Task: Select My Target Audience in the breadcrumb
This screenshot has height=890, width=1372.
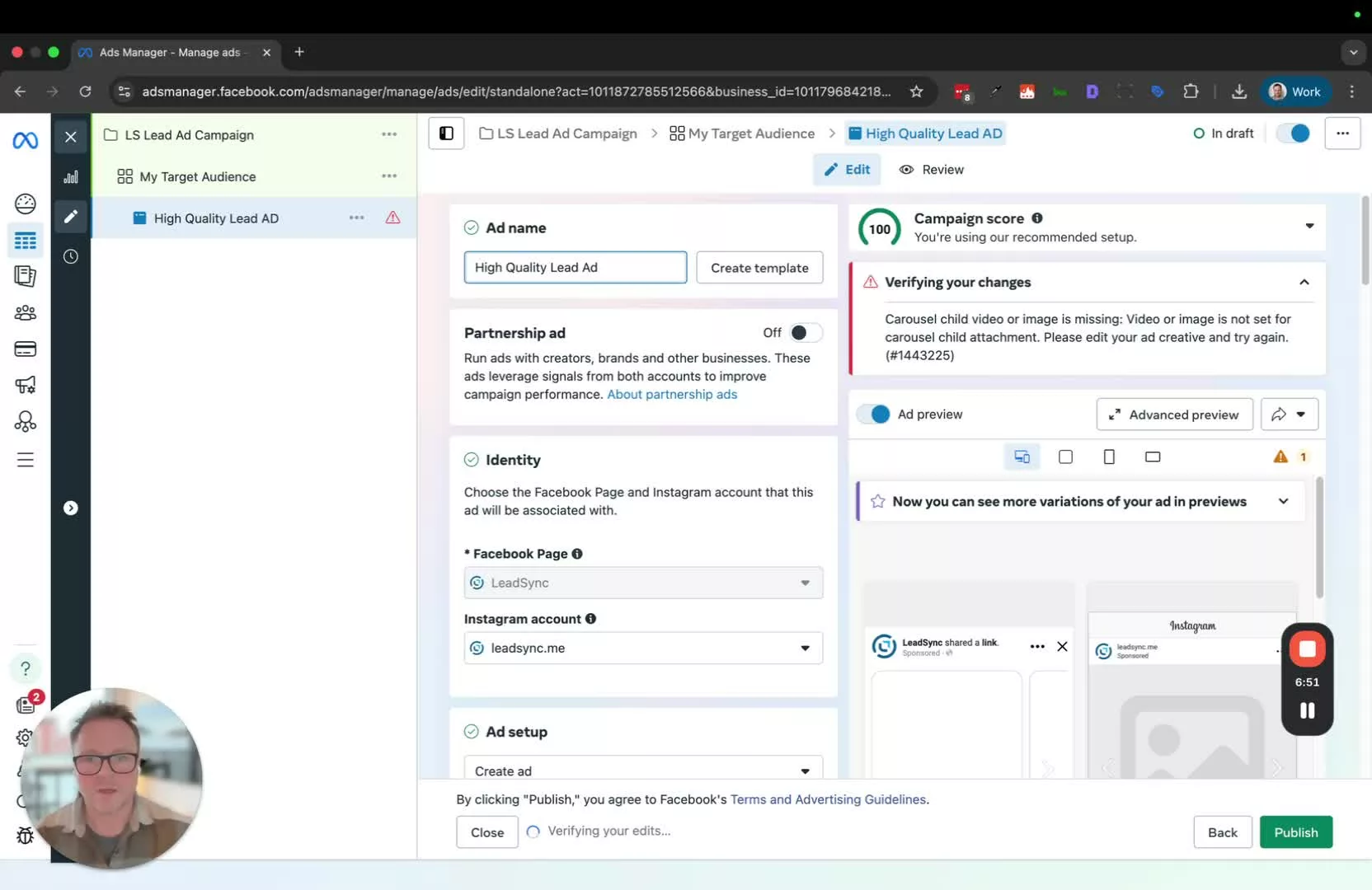Action: pyautogui.click(x=750, y=133)
